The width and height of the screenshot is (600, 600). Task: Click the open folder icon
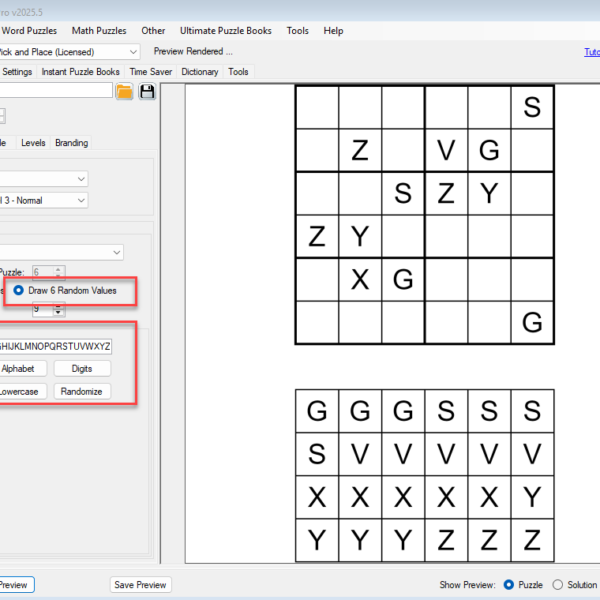pyautogui.click(x=124, y=92)
